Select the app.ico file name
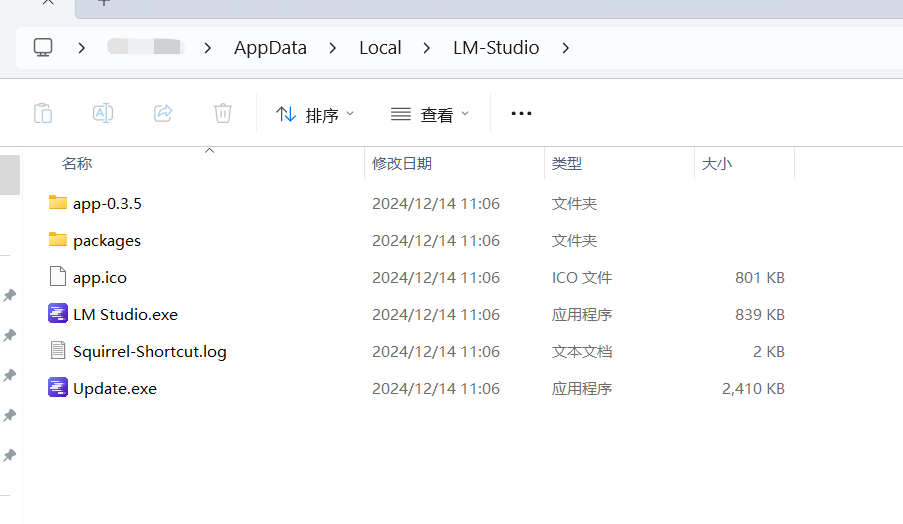 click(100, 278)
